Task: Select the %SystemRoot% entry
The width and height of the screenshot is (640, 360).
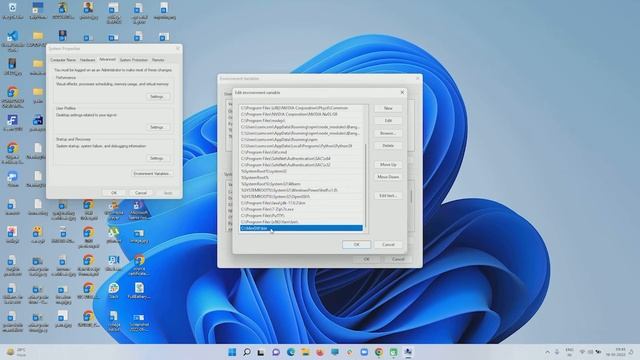Action: pyautogui.click(x=301, y=178)
